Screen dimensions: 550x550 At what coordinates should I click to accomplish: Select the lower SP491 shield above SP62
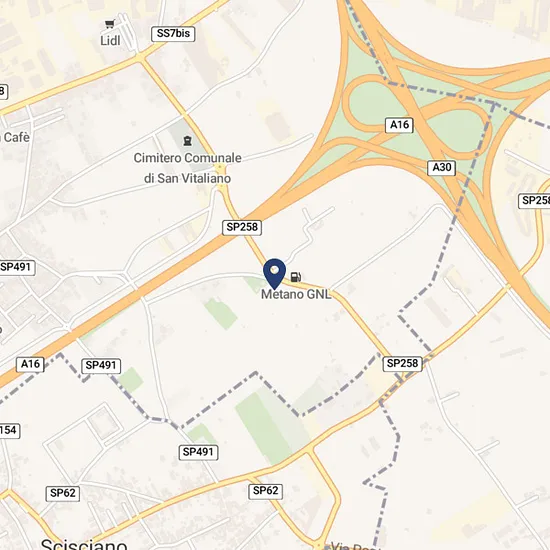[x=198, y=452]
